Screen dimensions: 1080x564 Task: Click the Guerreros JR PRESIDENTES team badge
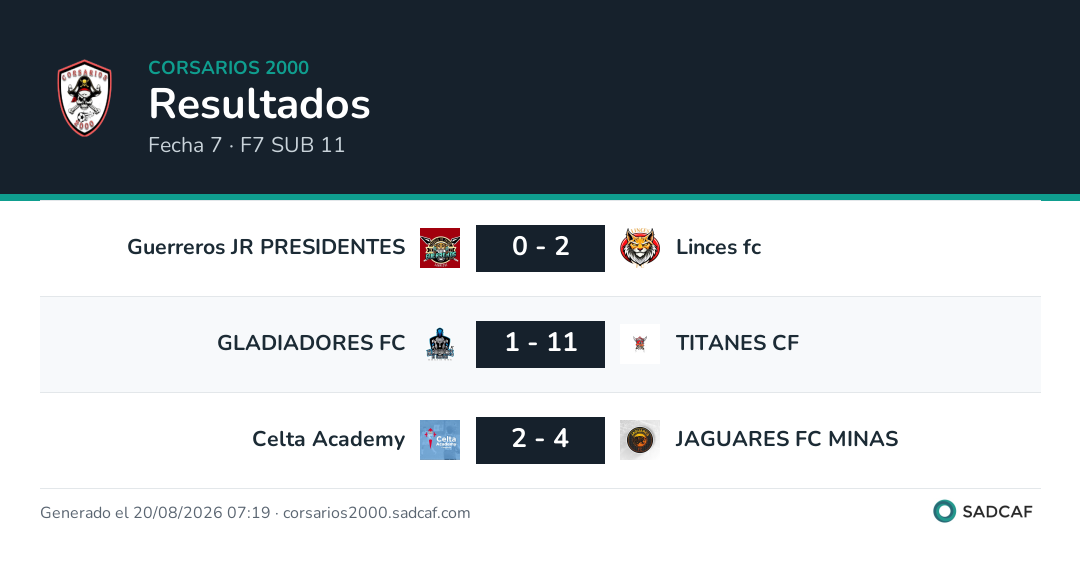(x=440, y=248)
